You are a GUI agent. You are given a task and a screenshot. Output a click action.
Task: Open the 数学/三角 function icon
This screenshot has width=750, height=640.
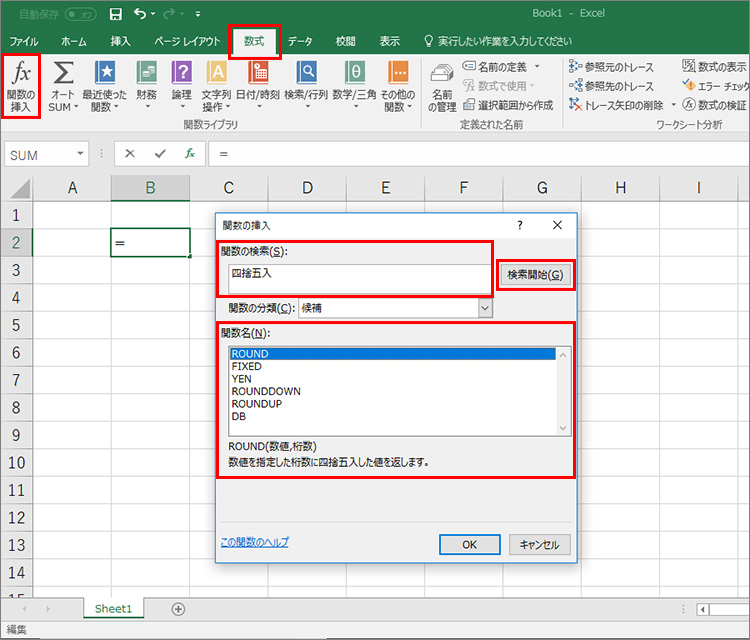click(x=354, y=86)
